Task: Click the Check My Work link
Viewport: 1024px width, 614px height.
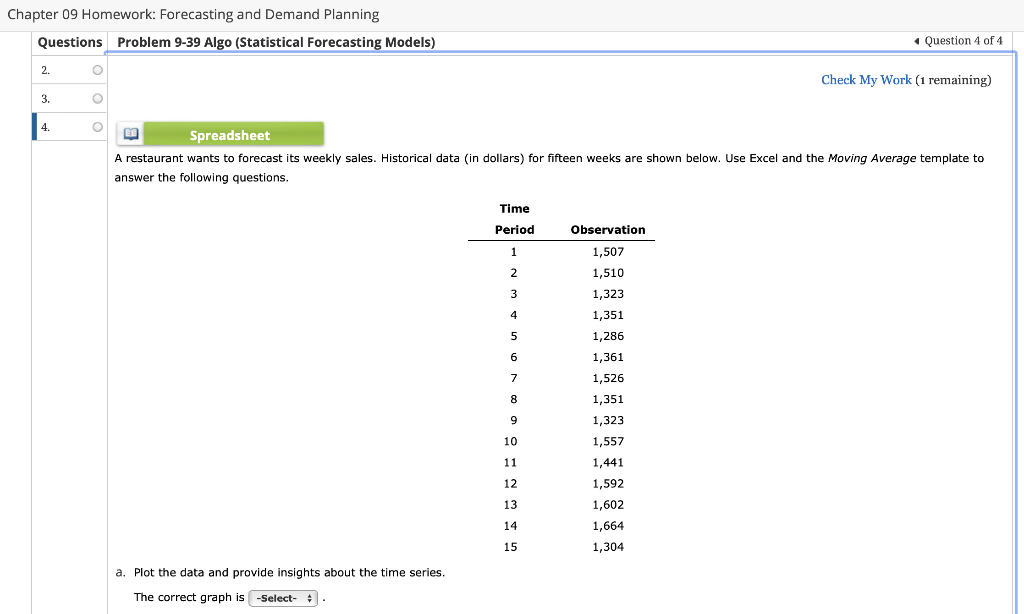Action: tap(866, 79)
